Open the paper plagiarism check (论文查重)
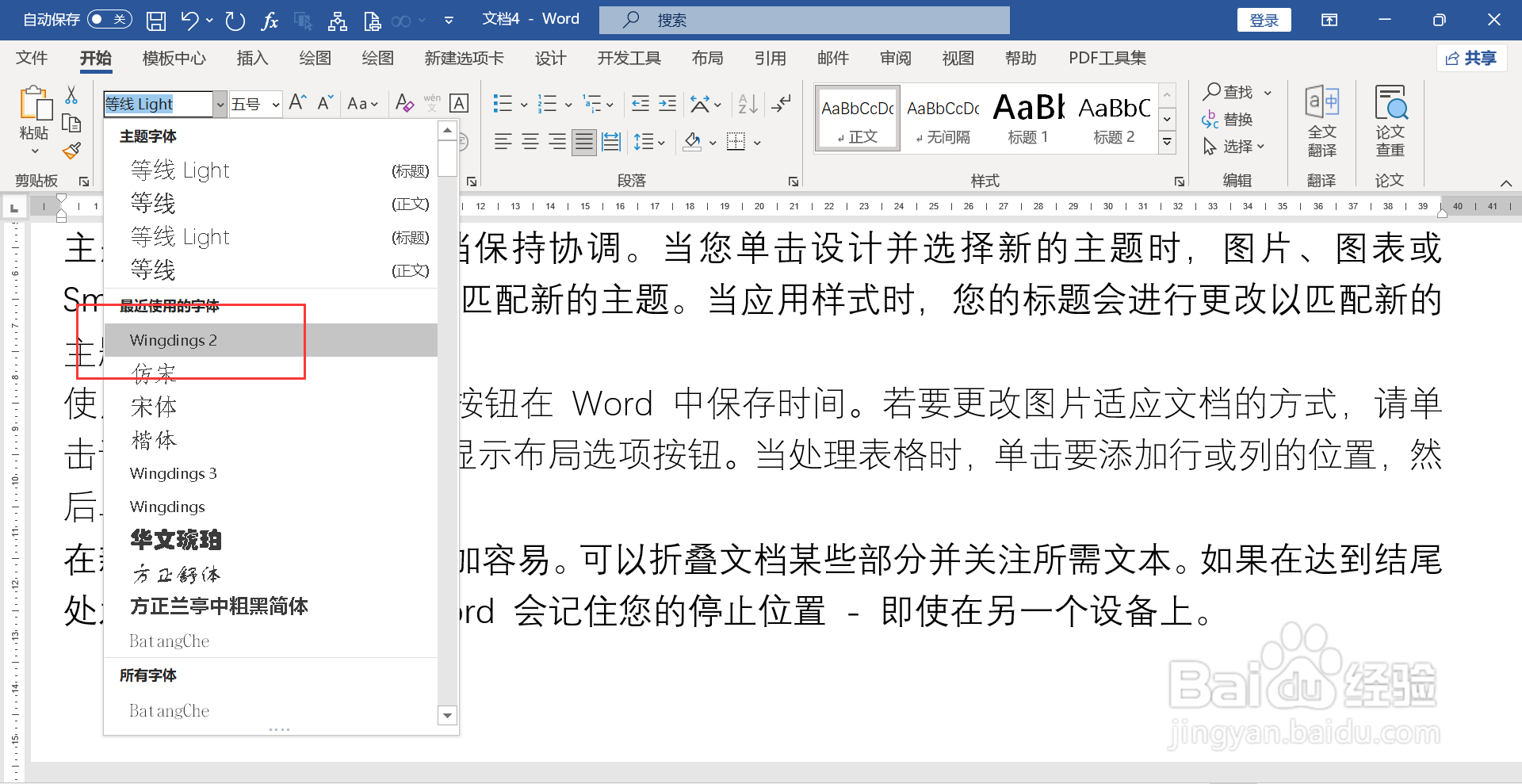Viewport: 1522px width, 784px height. click(x=1390, y=122)
